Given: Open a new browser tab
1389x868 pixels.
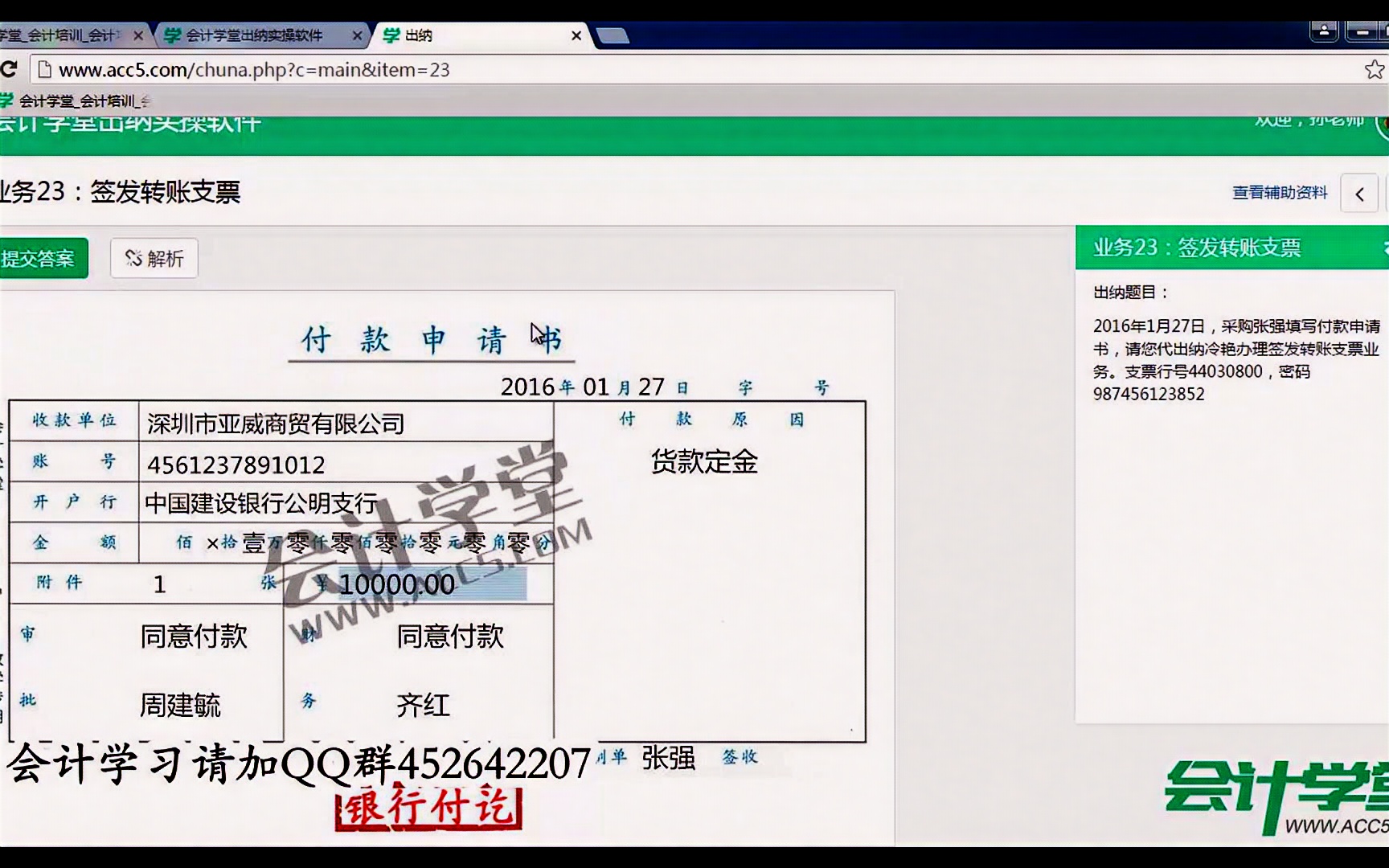Looking at the screenshot, I should point(613,36).
